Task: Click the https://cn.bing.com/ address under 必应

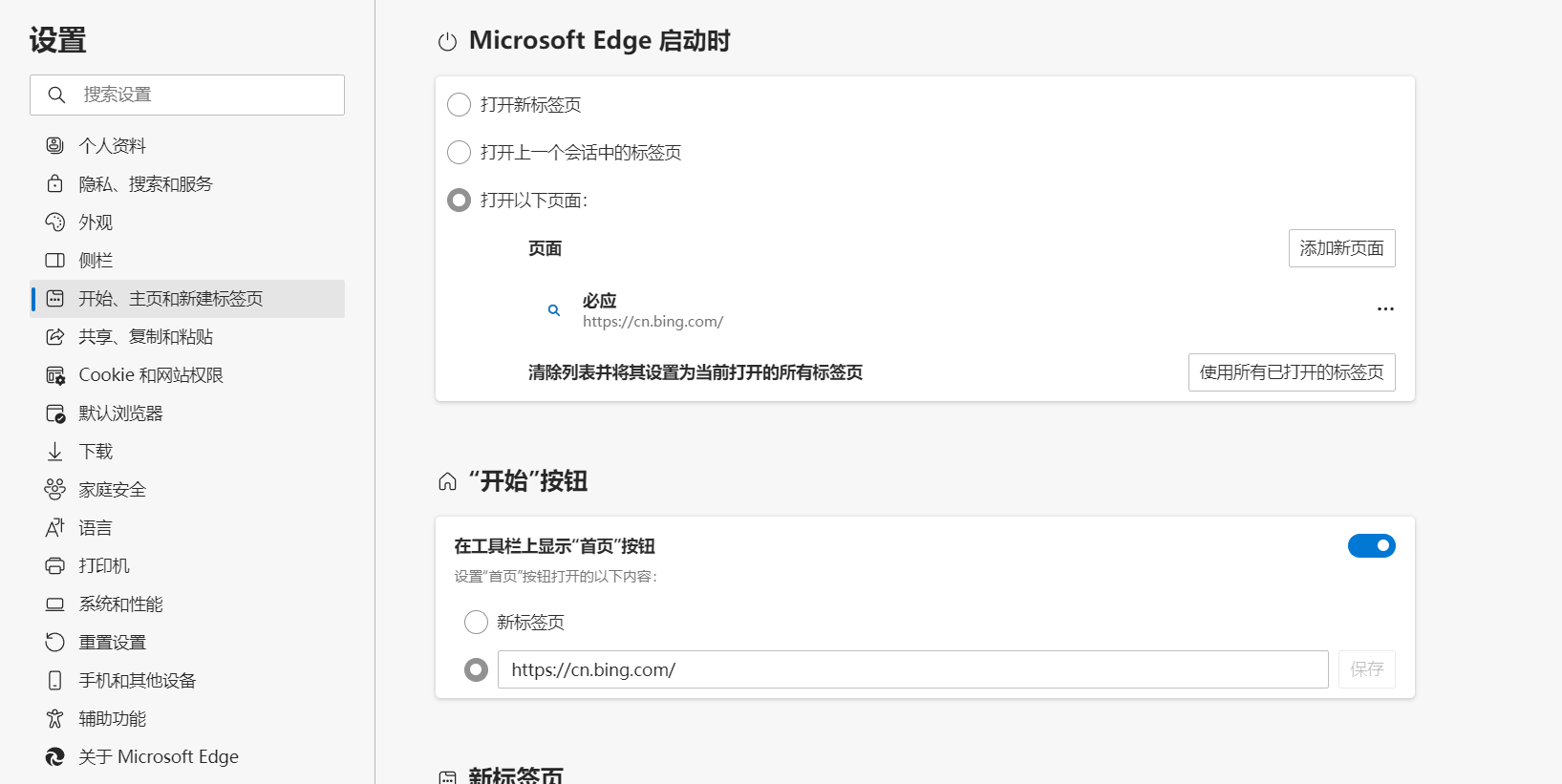Action: 653,322
